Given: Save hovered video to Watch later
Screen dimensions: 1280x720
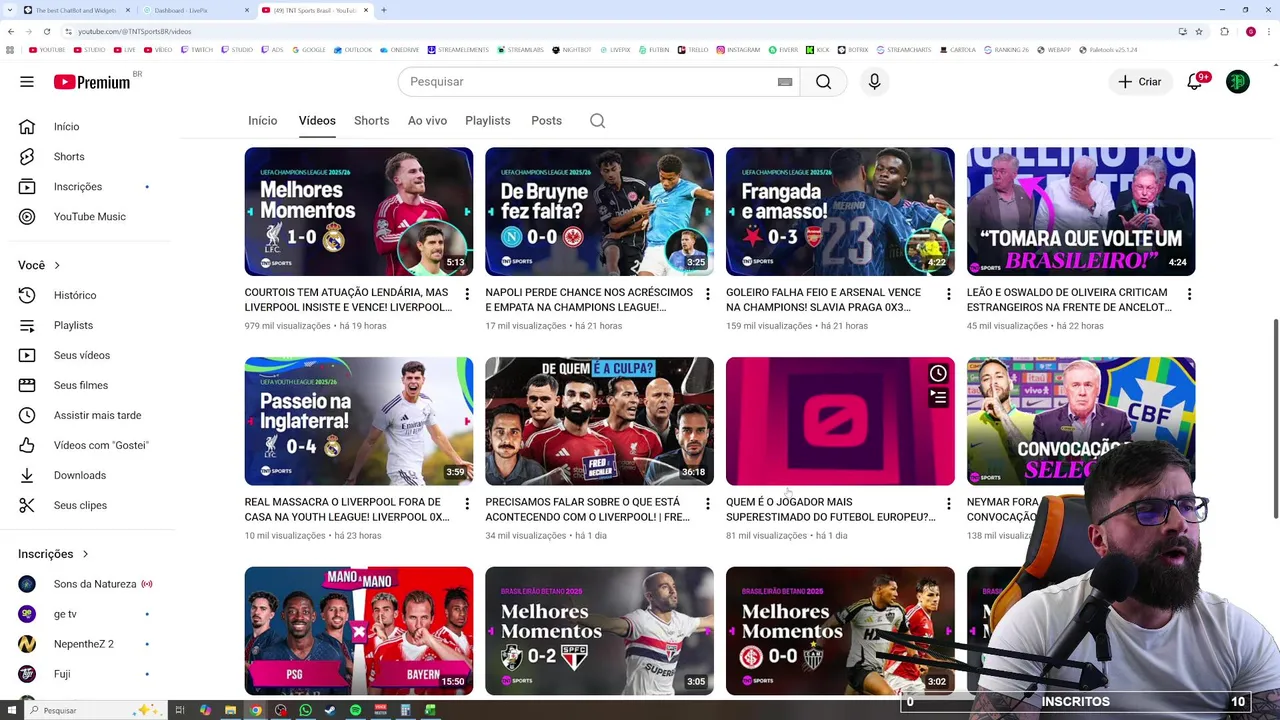Looking at the screenshot, I should click(x=938, y=374).
